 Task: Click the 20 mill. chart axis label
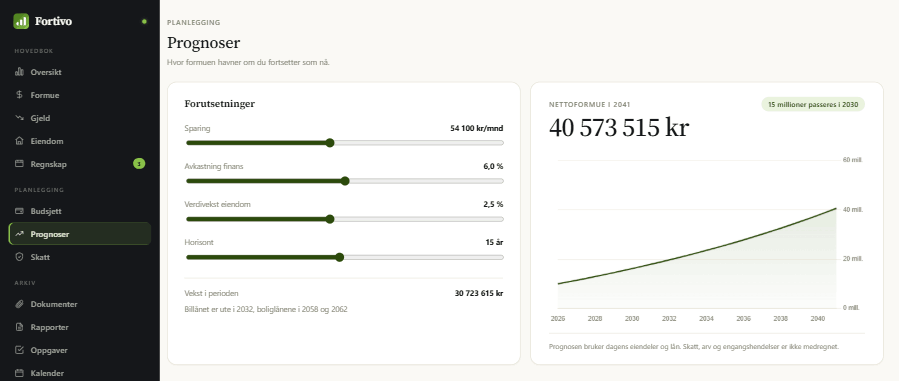853,259
